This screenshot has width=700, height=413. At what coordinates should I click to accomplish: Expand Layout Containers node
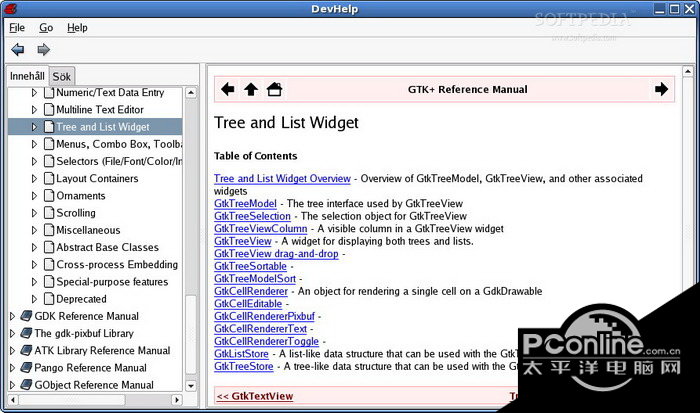(x=34, y=179)
